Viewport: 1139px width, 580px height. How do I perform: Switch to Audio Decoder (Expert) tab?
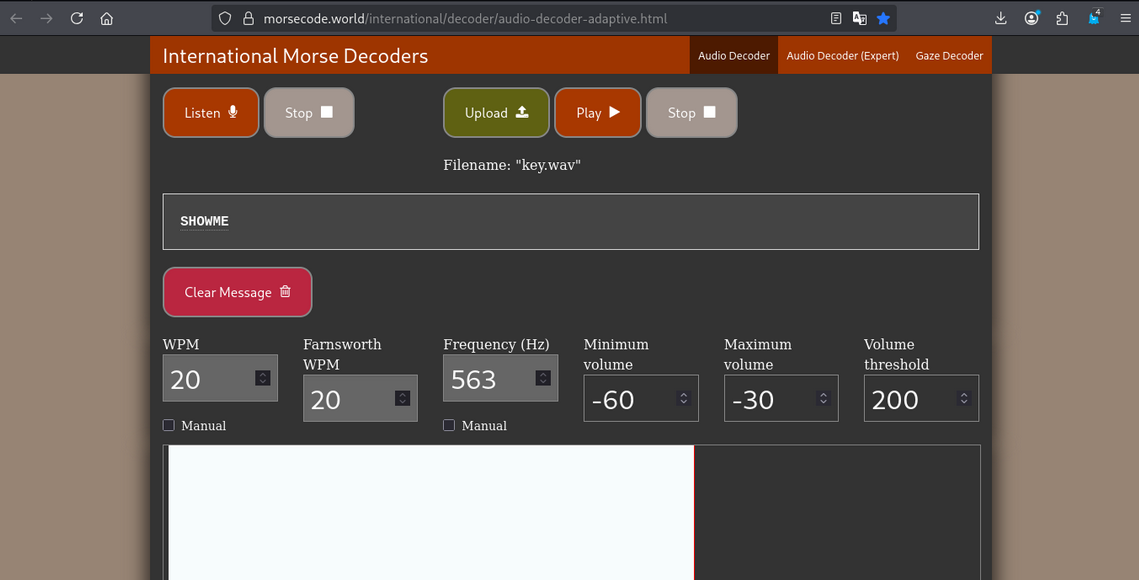[842, 56]
